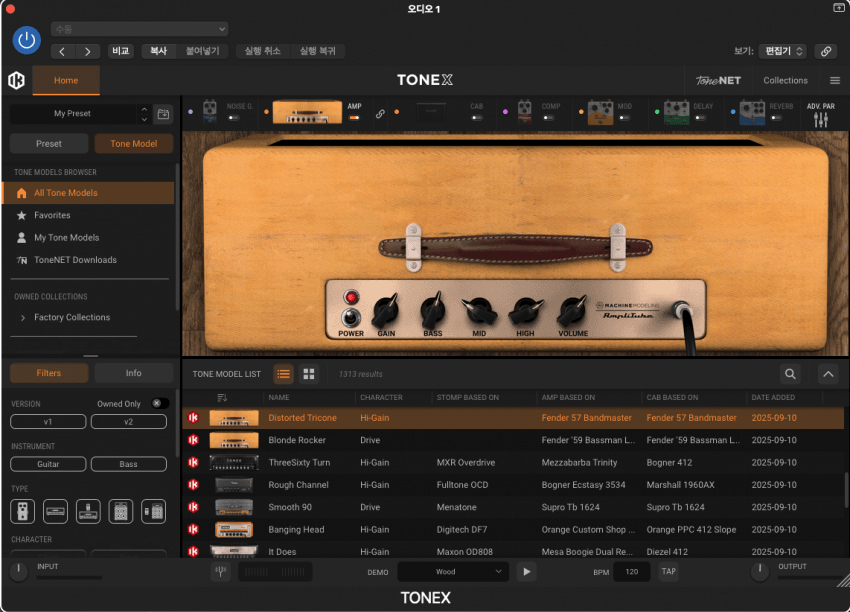
Task: Click the BPM 120 field
Action: click(x=632, y=571)
